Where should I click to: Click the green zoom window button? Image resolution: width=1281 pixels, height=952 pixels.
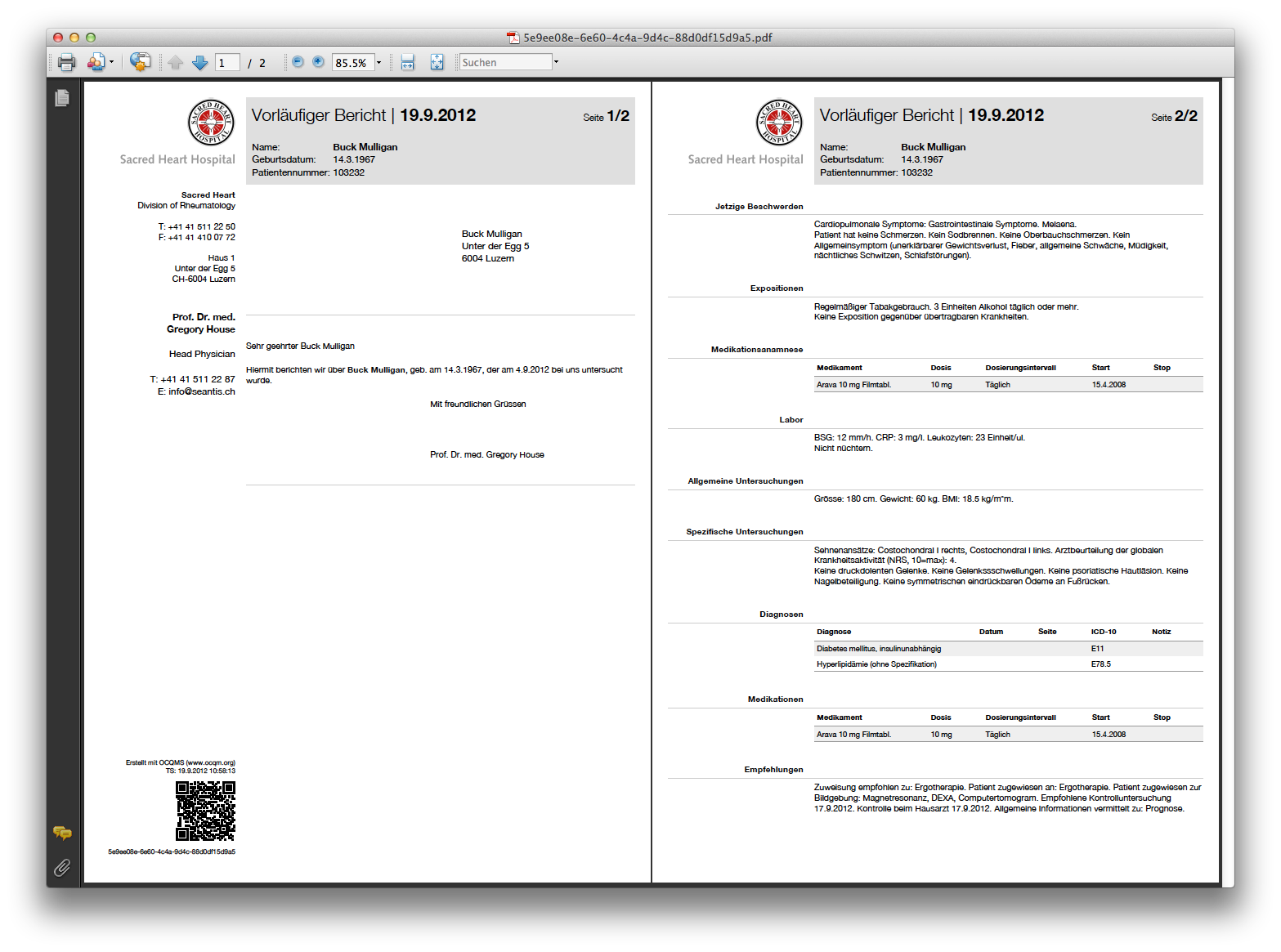click(x=91, y=38)
